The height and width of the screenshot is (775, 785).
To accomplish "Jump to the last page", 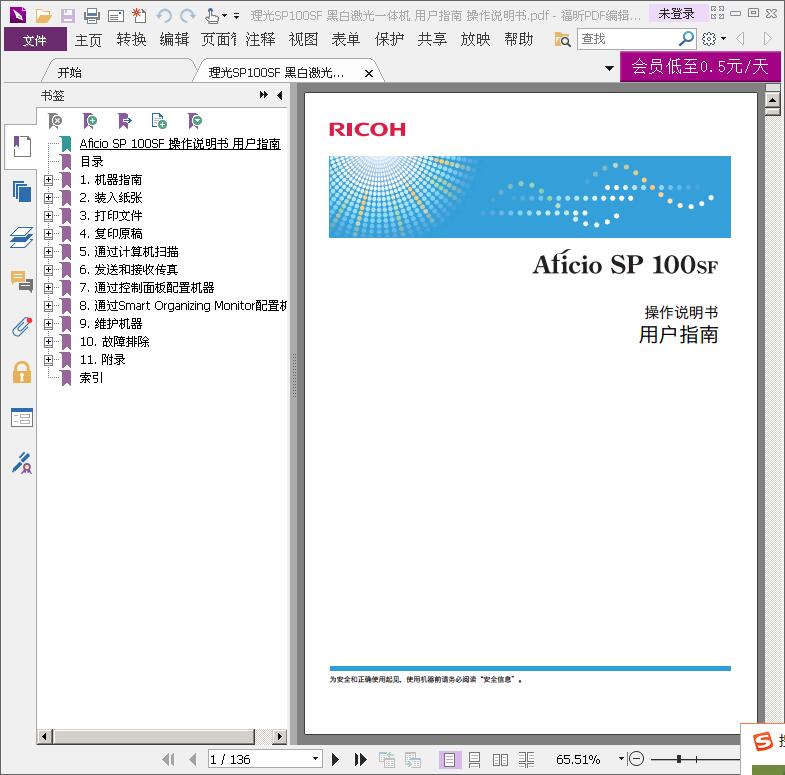I will 360,759.
